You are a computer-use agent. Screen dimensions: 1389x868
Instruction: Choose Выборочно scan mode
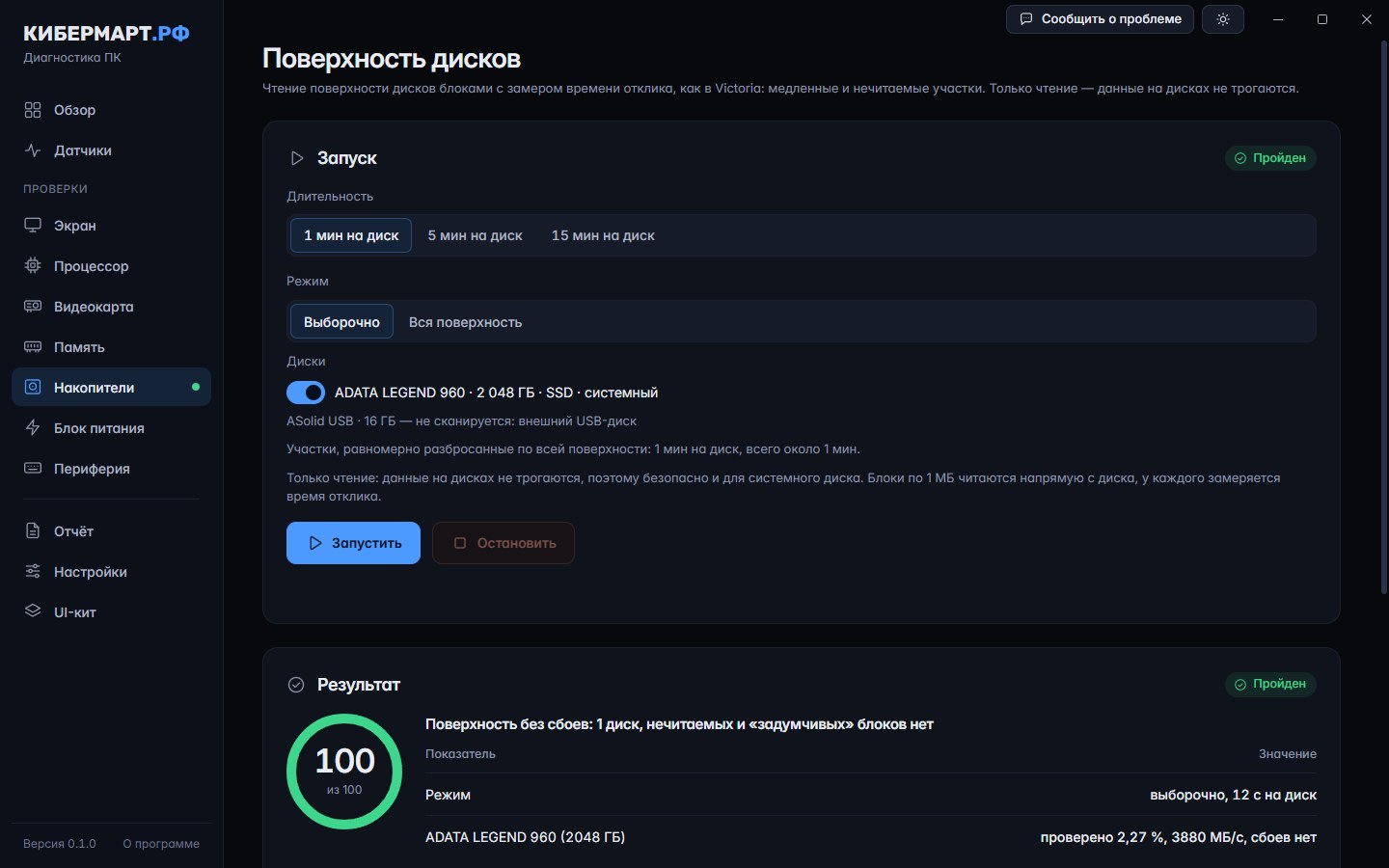(341, 322)
